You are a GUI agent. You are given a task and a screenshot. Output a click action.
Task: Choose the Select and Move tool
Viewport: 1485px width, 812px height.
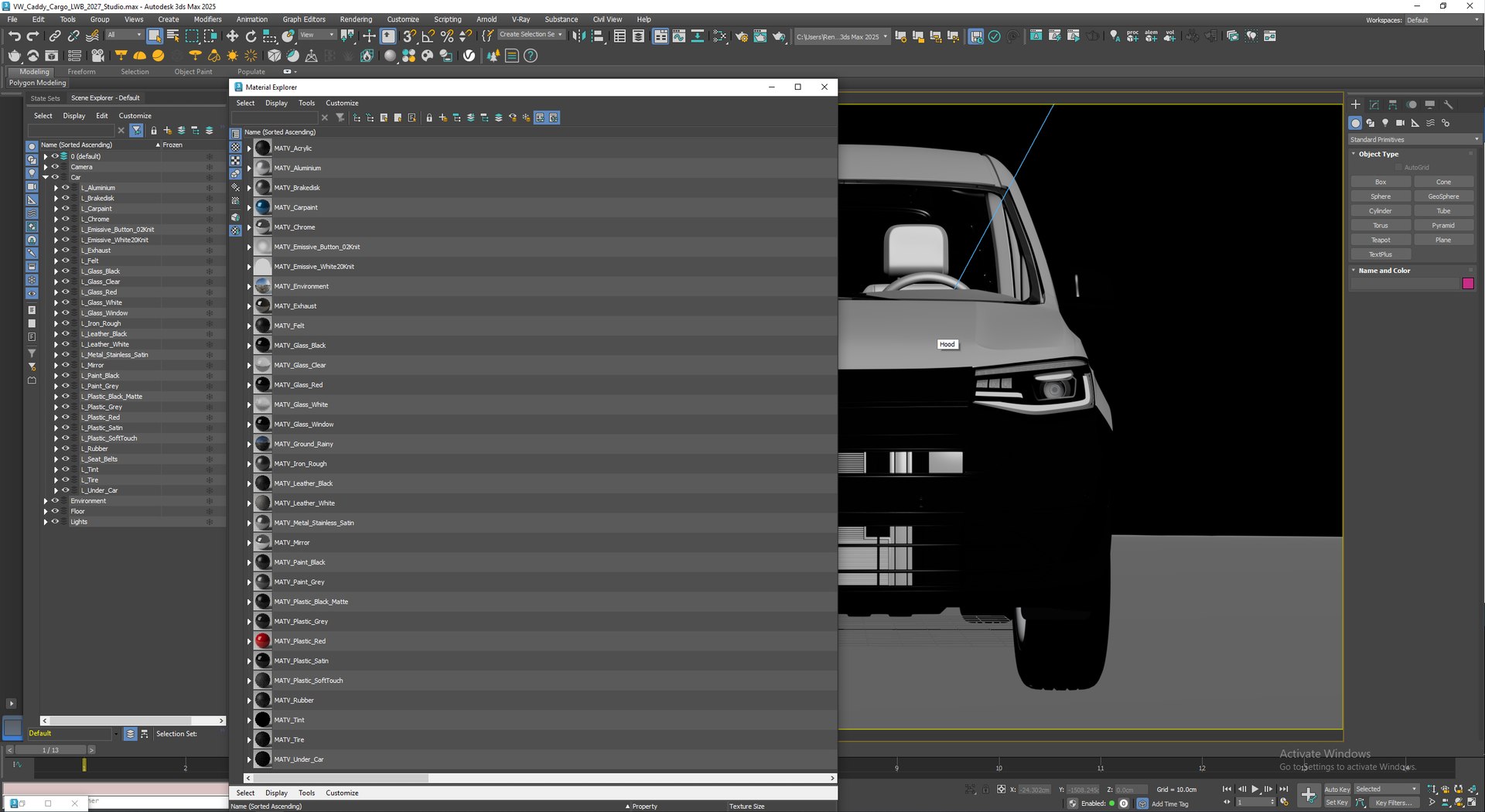click(232, 36)
